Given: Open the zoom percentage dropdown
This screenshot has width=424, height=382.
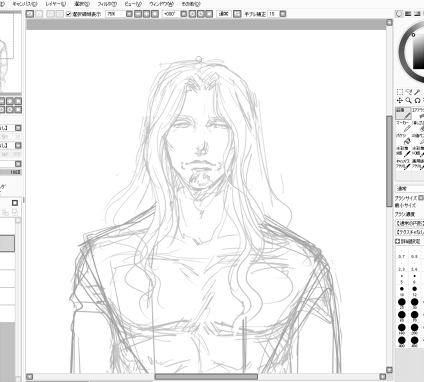Looking at the screenshot, I should (129, 14).
